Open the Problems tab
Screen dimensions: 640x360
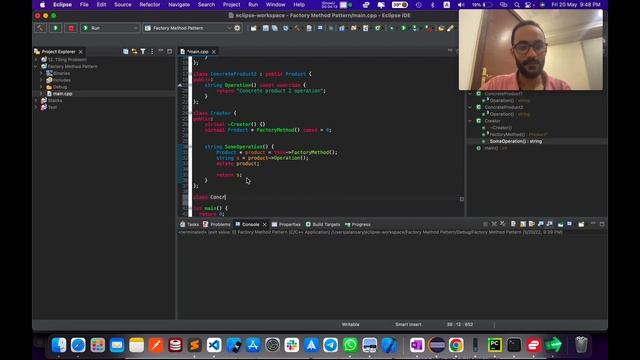pyautogui.click(x=217, y=224)
